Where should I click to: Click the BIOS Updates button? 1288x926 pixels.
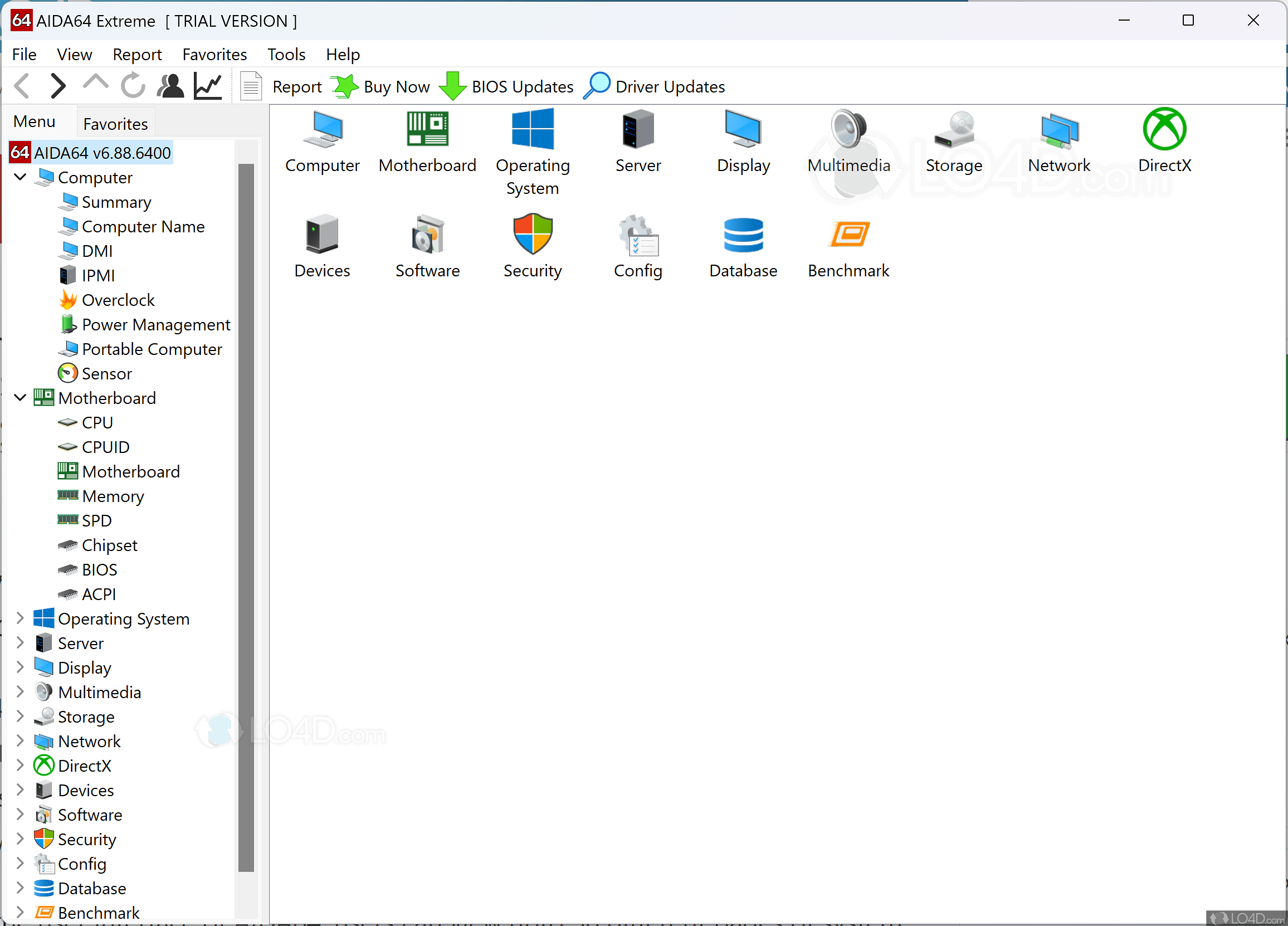point(506,87)
